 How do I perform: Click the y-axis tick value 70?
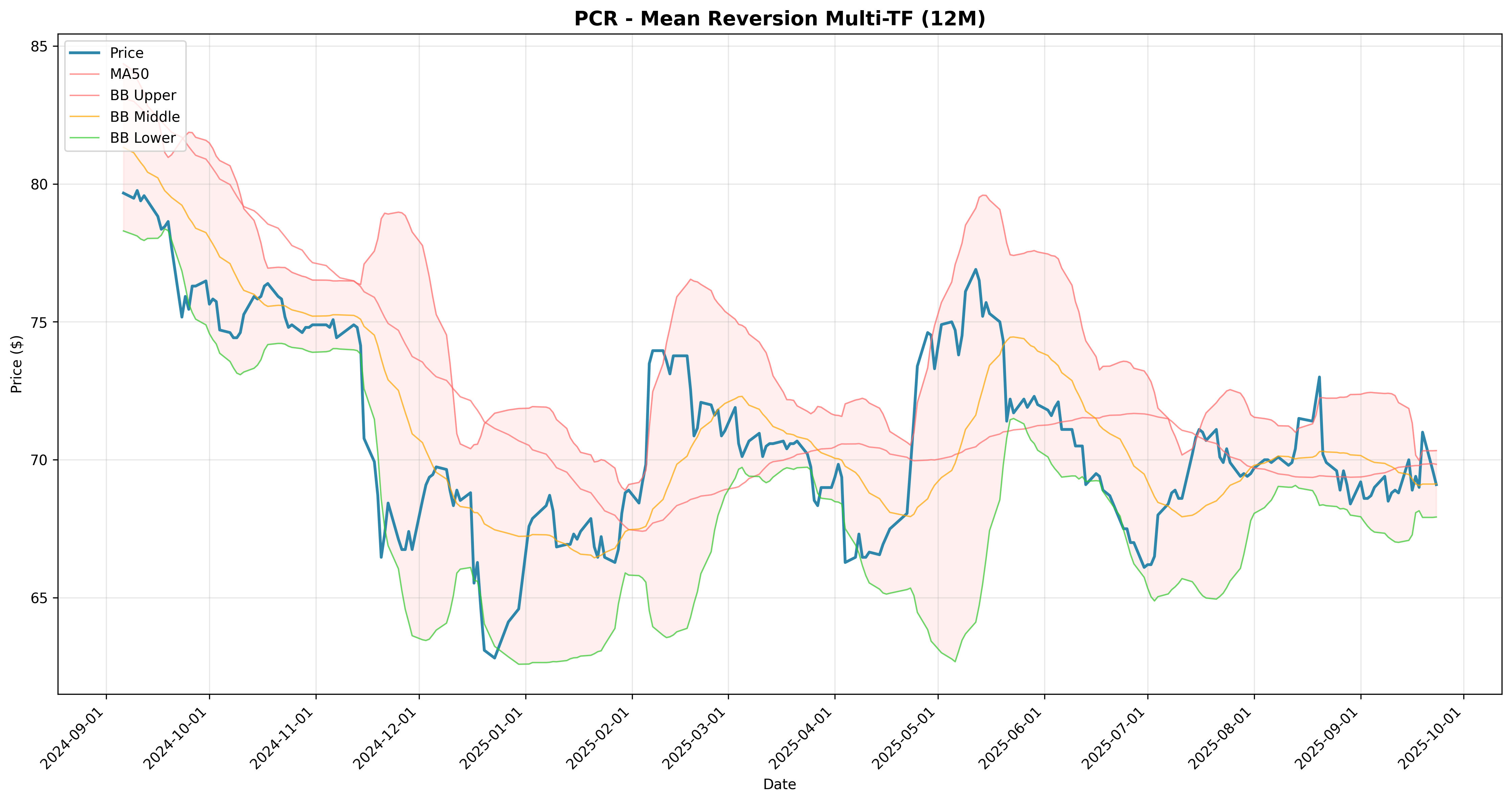tap(39, 460)
